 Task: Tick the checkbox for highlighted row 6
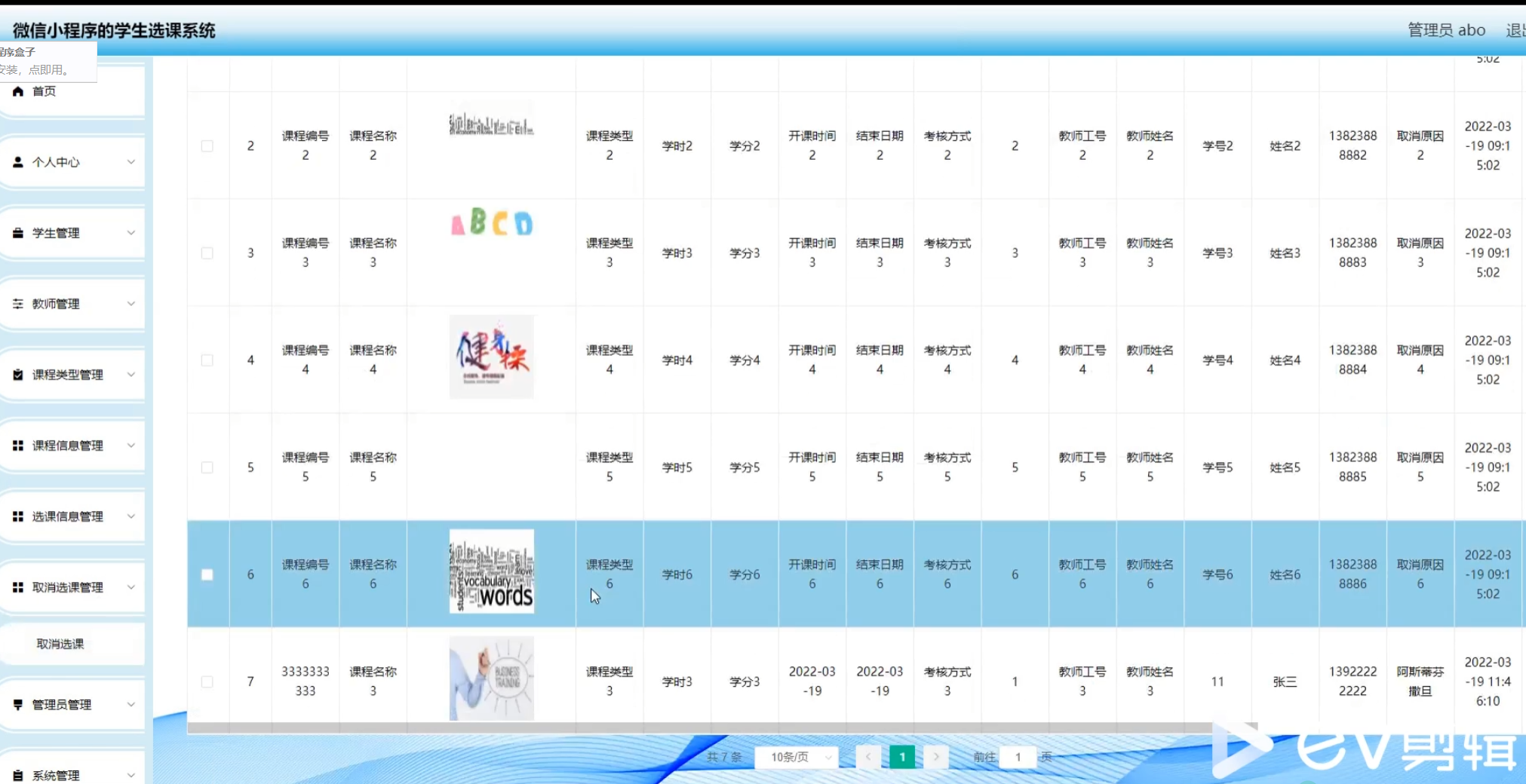click(x=207, y=574)
